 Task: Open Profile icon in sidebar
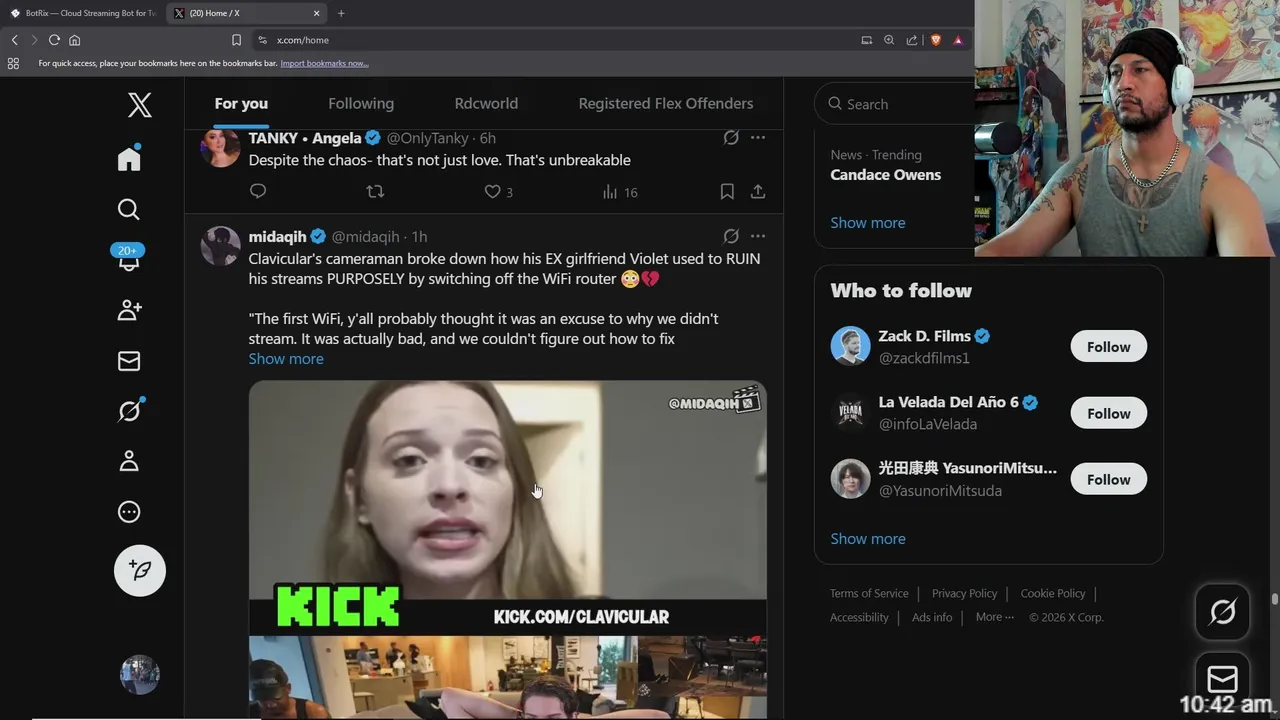point(129,461)
